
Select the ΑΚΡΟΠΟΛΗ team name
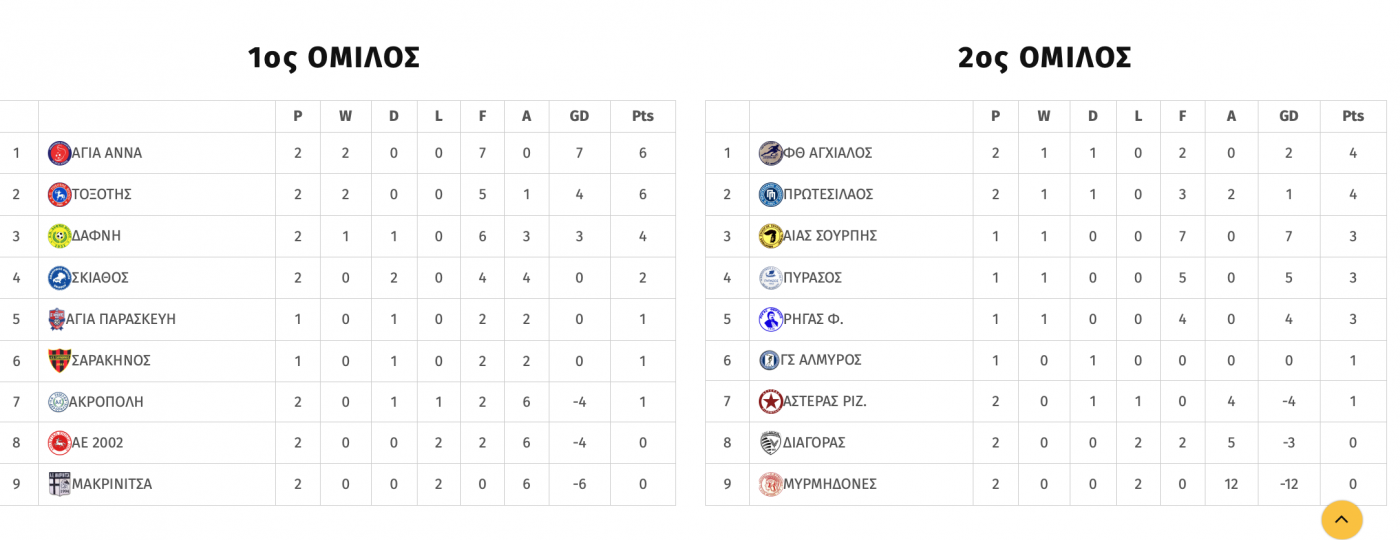(x=106, y=401)
